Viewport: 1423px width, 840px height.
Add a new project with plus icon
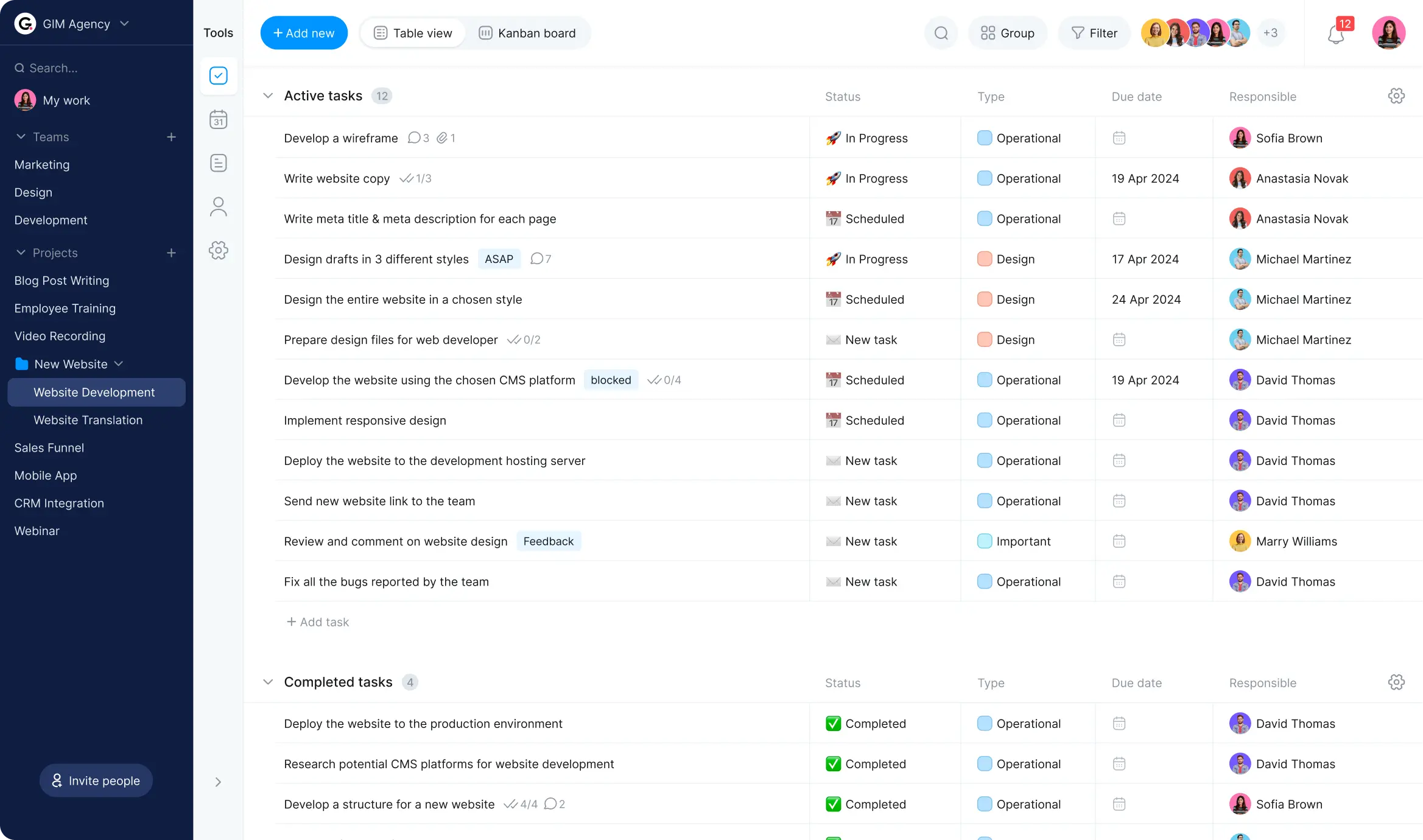coord(171,253)
